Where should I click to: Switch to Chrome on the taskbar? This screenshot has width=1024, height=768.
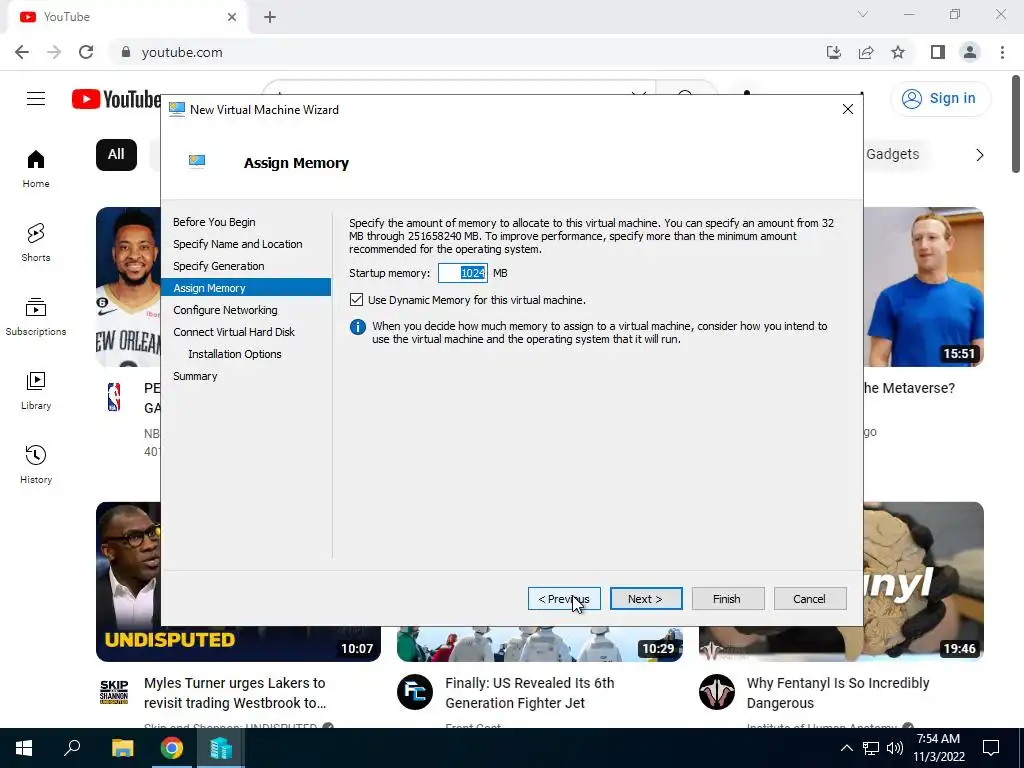pos(172,748)
